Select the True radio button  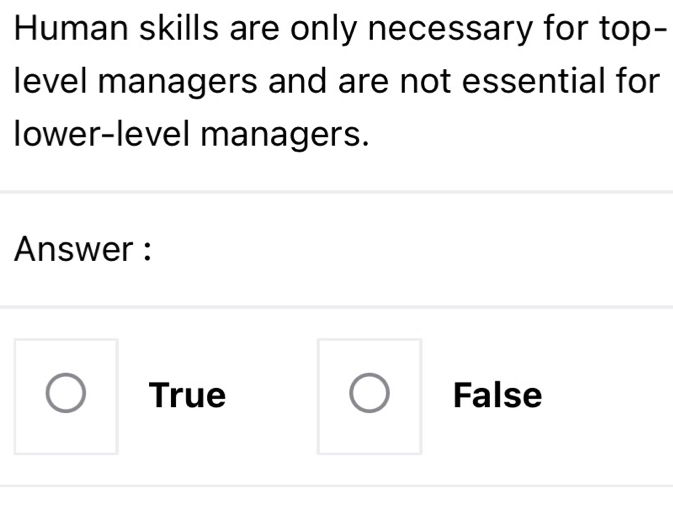click(x=66, y=395)
